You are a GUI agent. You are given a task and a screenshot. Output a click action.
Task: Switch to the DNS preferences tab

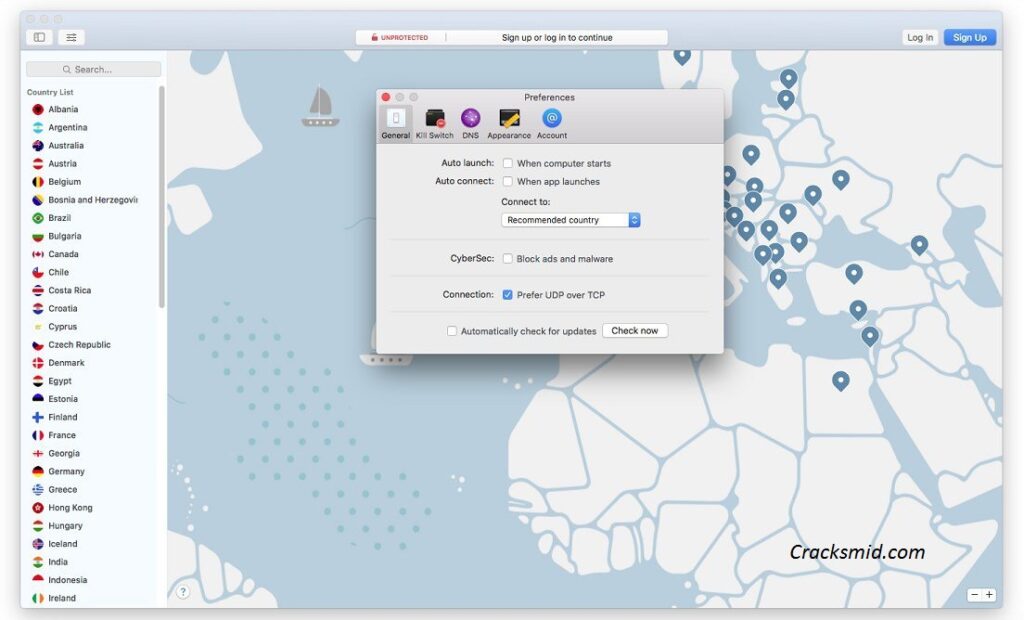[470, 123]
